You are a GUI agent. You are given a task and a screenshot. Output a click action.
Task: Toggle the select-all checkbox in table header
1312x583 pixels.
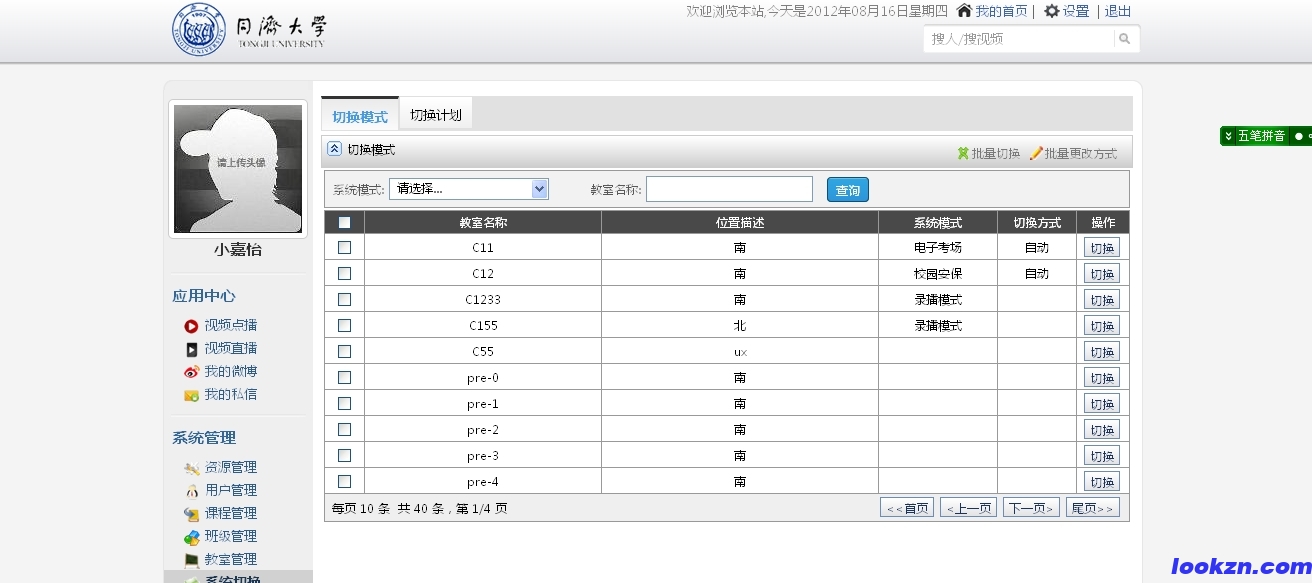[344, 222]
